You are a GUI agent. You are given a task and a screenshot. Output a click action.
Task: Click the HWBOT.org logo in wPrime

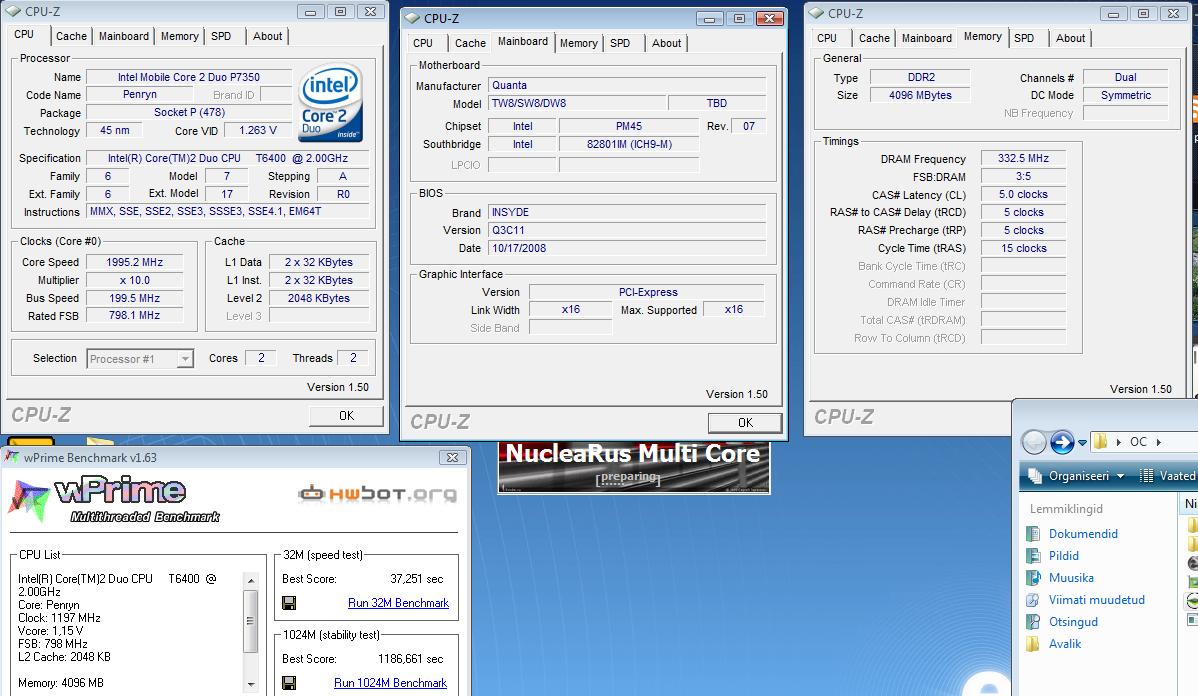[377, 494]
